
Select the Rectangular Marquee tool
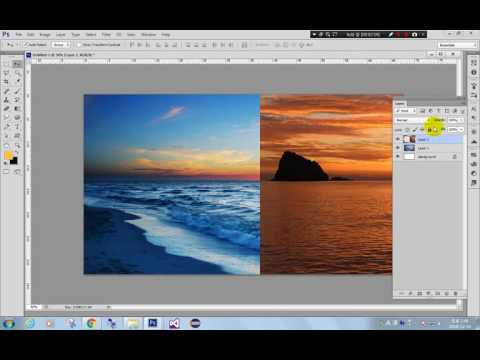click(6, 64)
